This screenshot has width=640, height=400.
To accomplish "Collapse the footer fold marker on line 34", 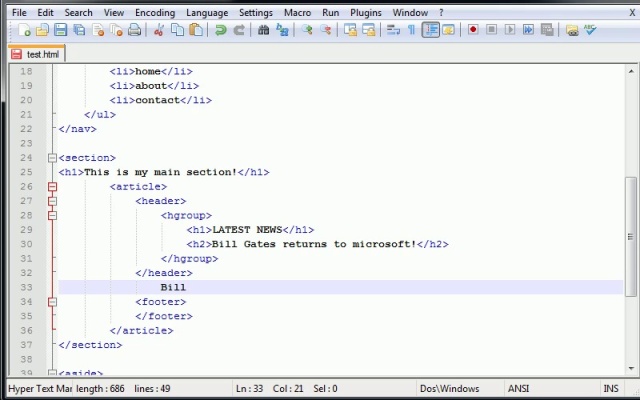I will click(x=52, y=302).
